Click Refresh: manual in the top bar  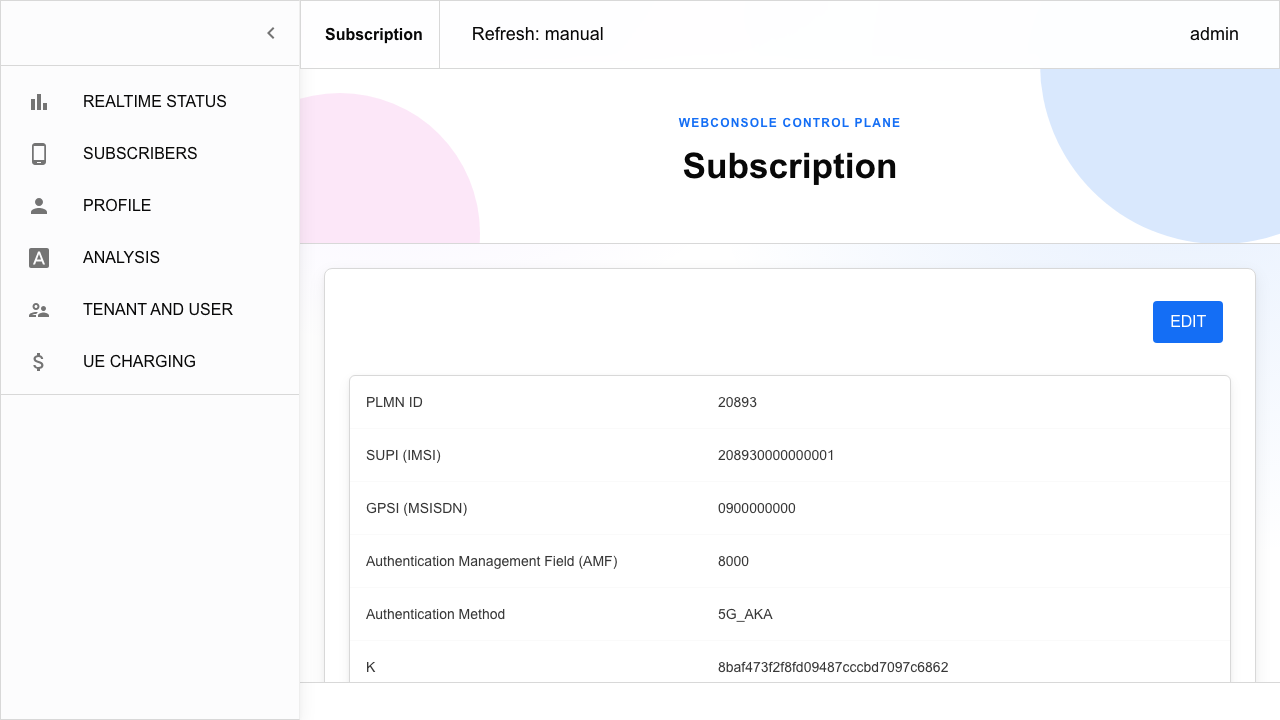538,34
